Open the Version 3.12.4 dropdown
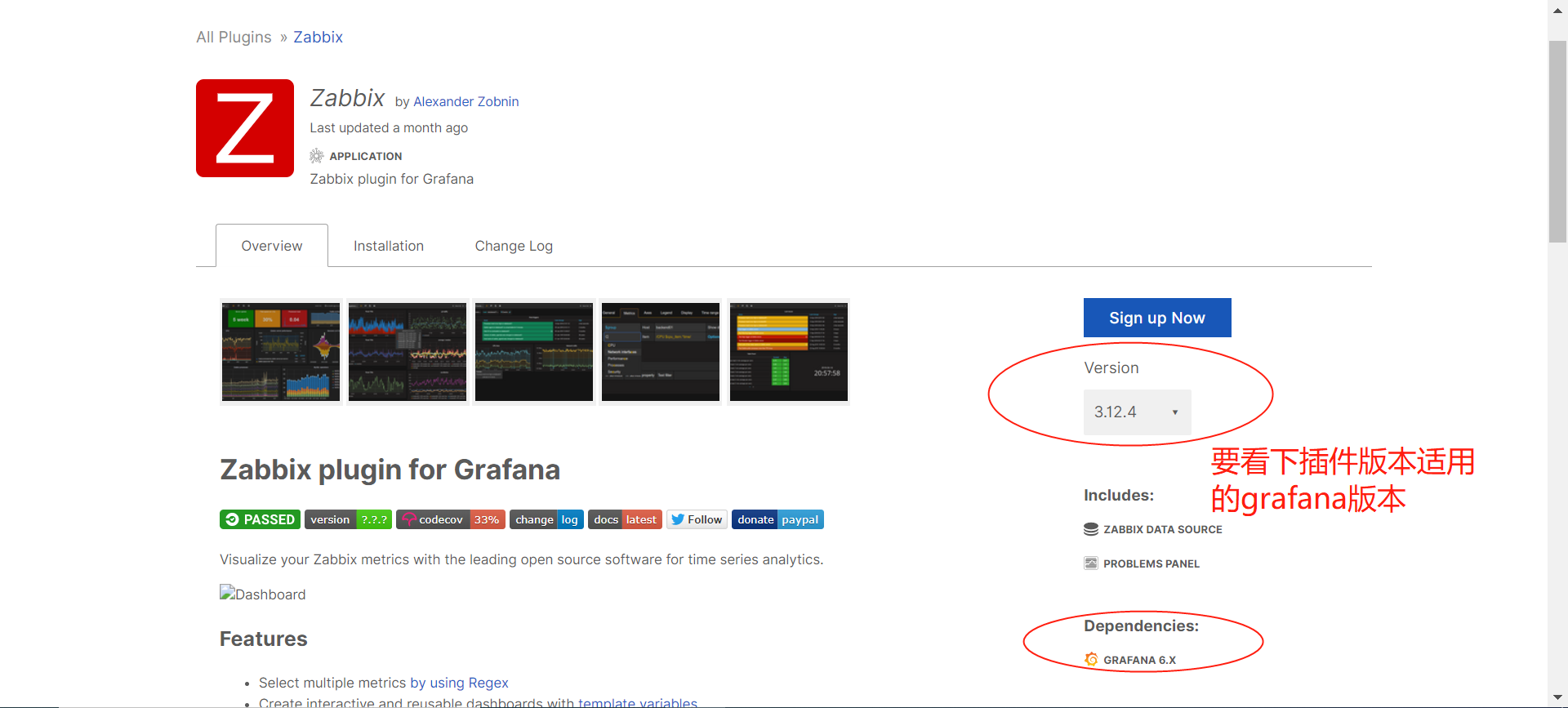Viewport: 1568px width, 708px height. coord(1137,412)
